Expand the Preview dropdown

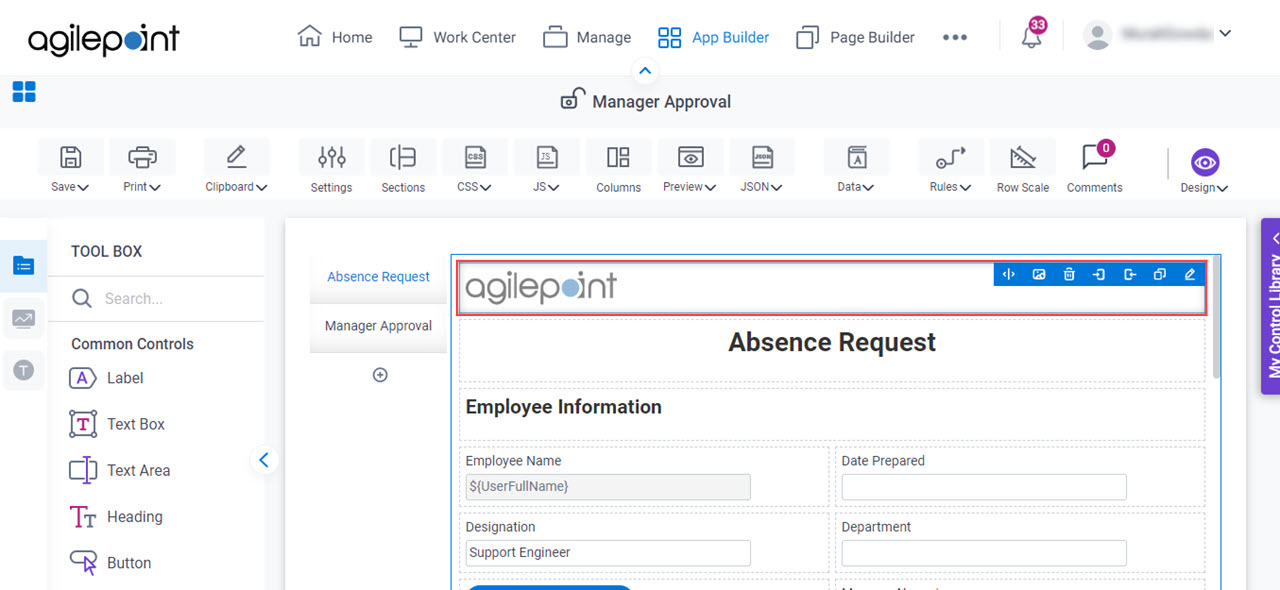click(x=710, y=187)
